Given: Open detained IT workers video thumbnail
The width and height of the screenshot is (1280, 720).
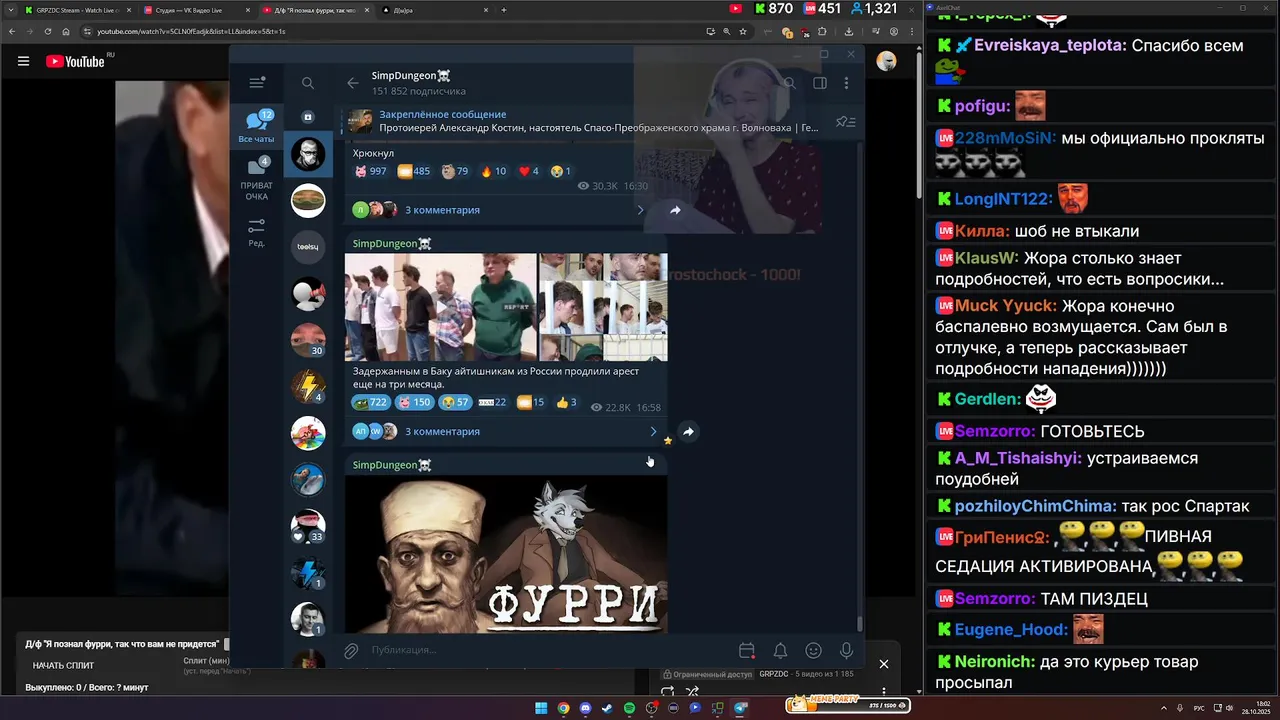Looking at the screenshot, I should pos(441,307).
